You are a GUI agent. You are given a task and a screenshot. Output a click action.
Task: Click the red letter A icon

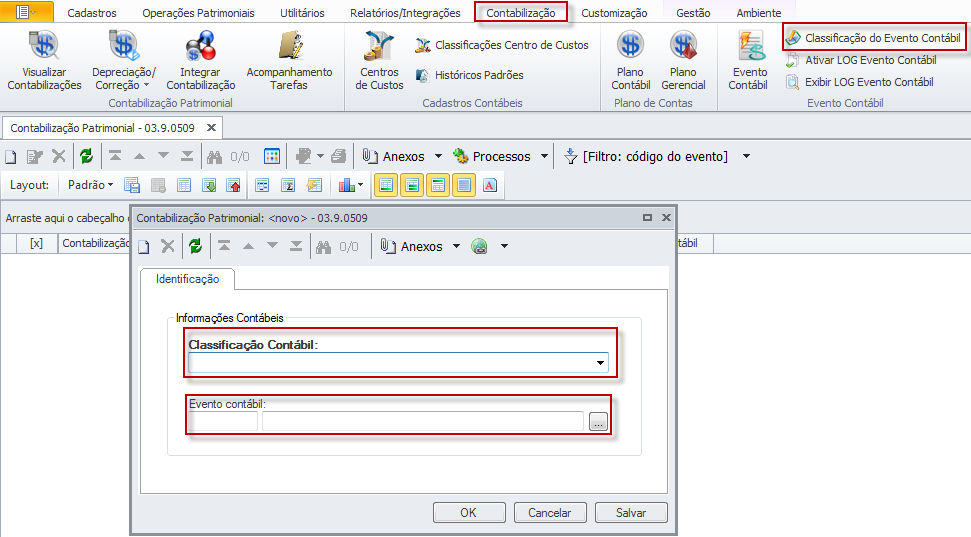tap(490, 185)
